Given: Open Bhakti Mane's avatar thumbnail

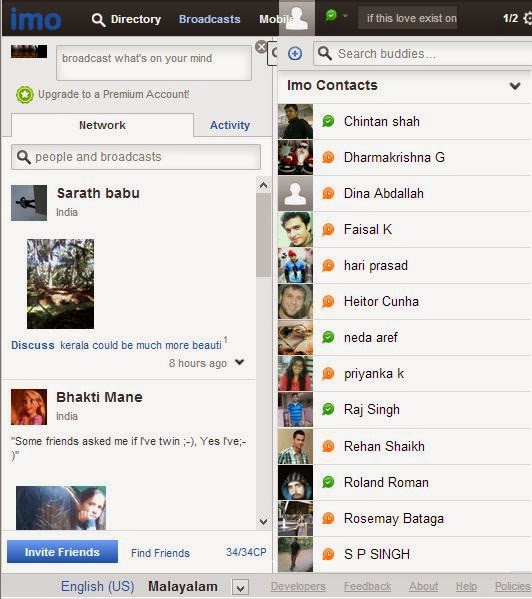Looking at the screenshot, I should coord(29,407).
